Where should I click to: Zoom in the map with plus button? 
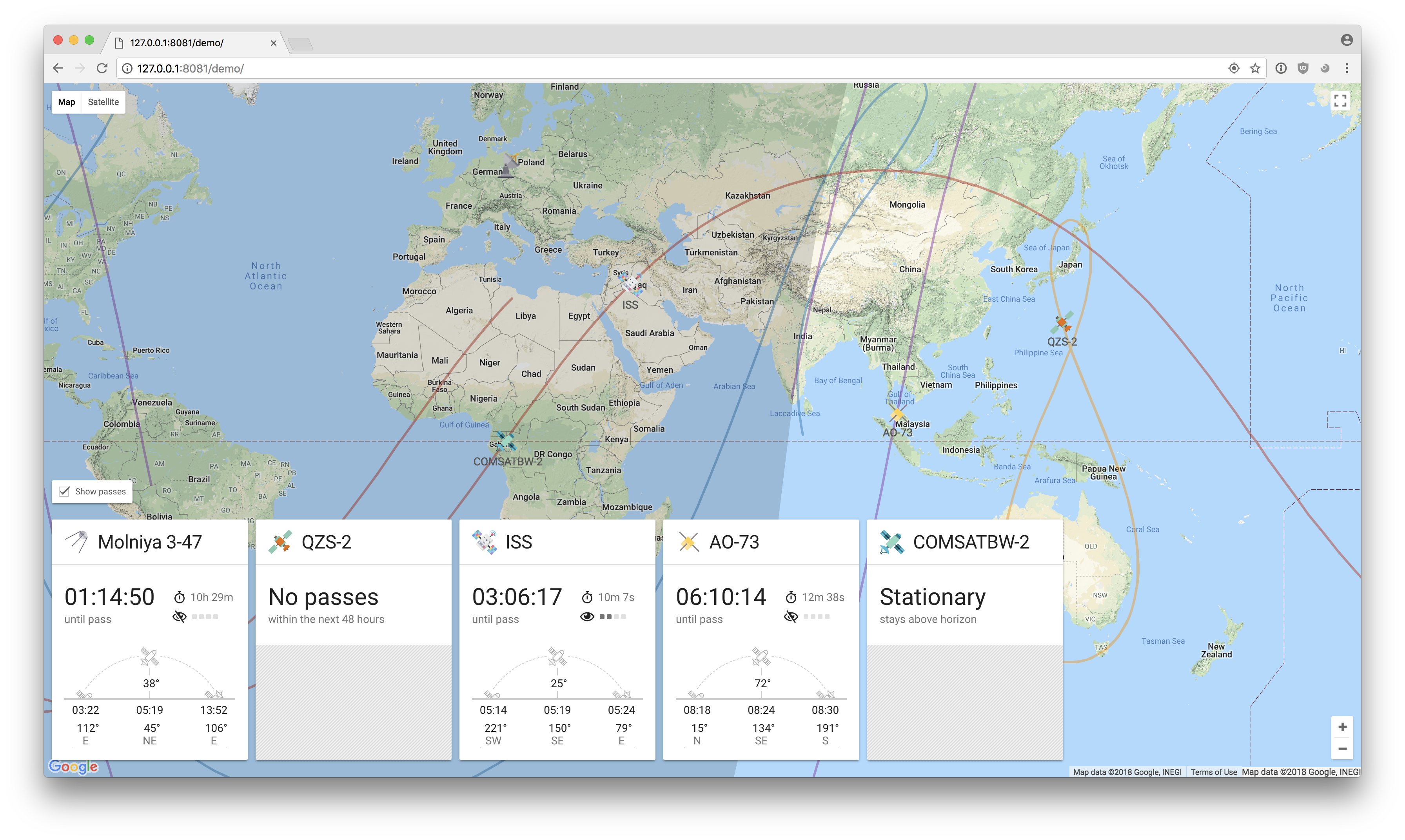[x=1342, y=727]
